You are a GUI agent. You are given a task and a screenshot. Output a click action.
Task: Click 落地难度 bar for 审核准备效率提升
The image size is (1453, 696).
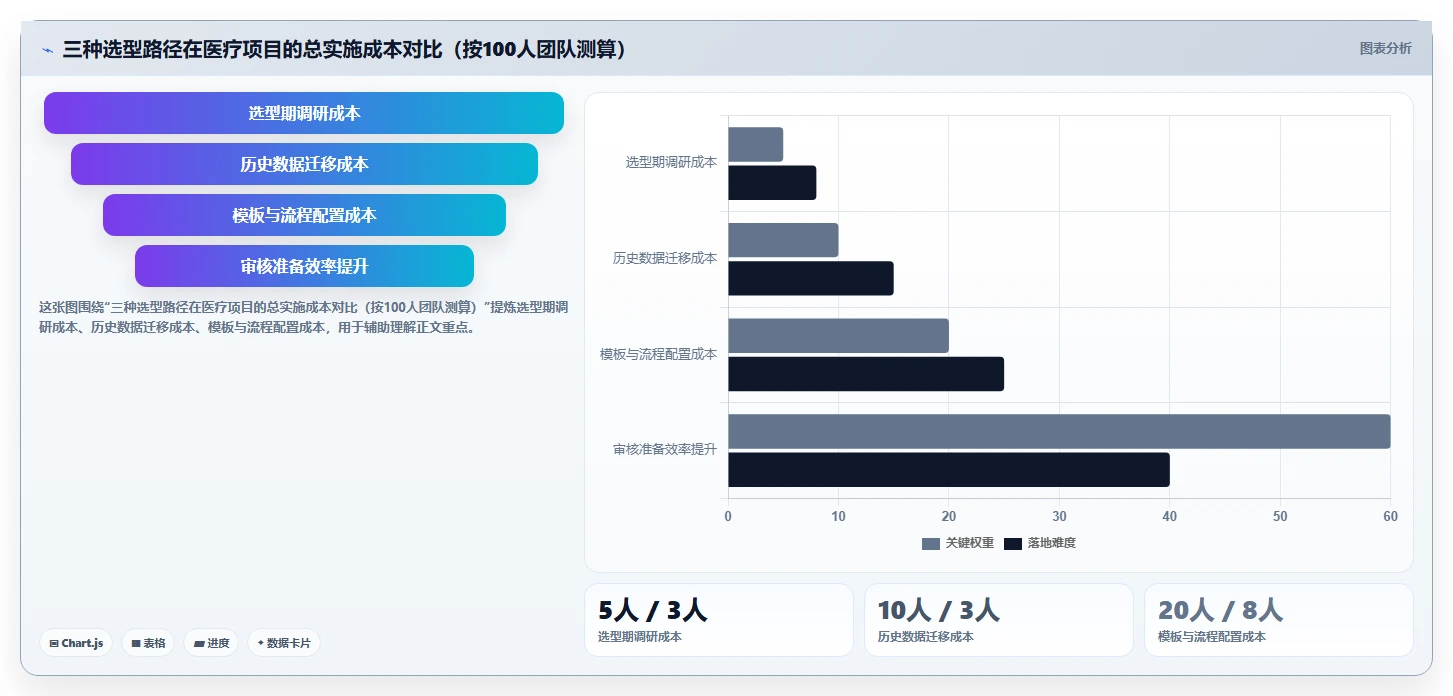click(x=949, y=470)
